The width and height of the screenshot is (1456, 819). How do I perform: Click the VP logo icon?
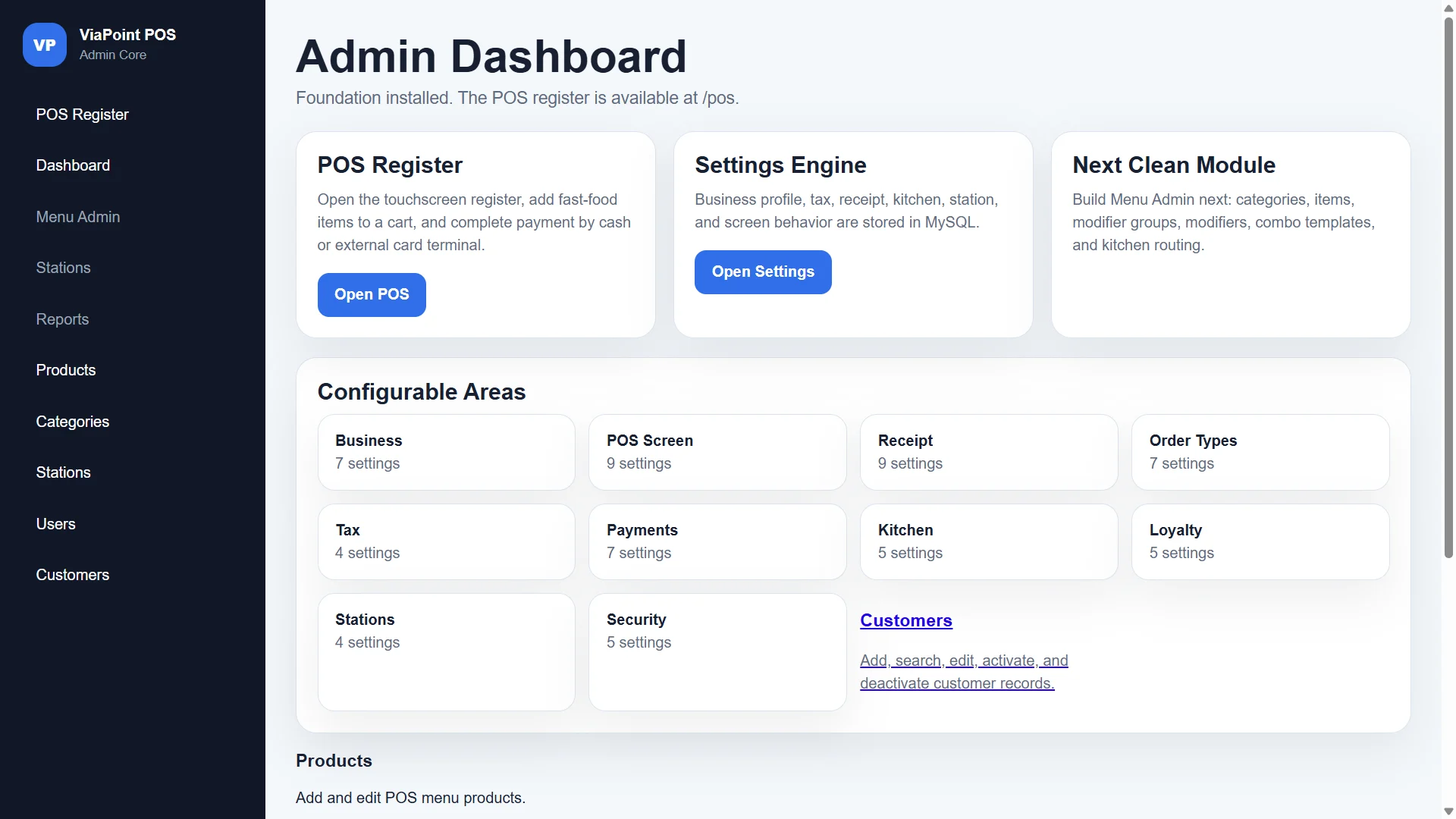point(45,45)
